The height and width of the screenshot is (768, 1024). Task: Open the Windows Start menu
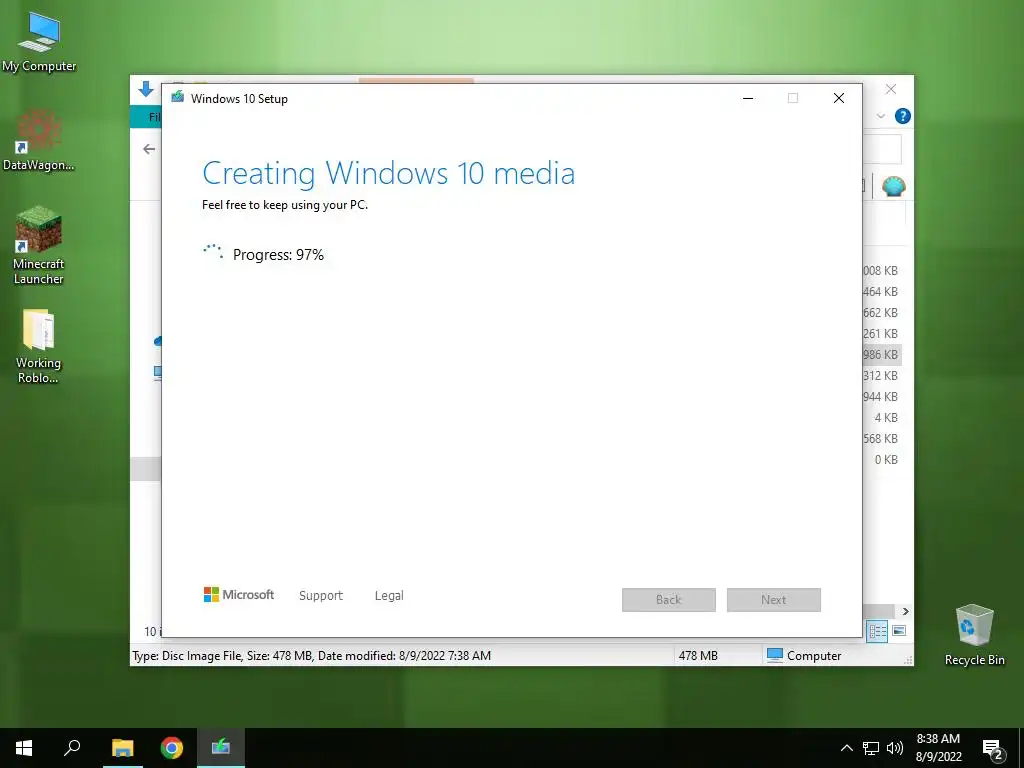[24, 748]
